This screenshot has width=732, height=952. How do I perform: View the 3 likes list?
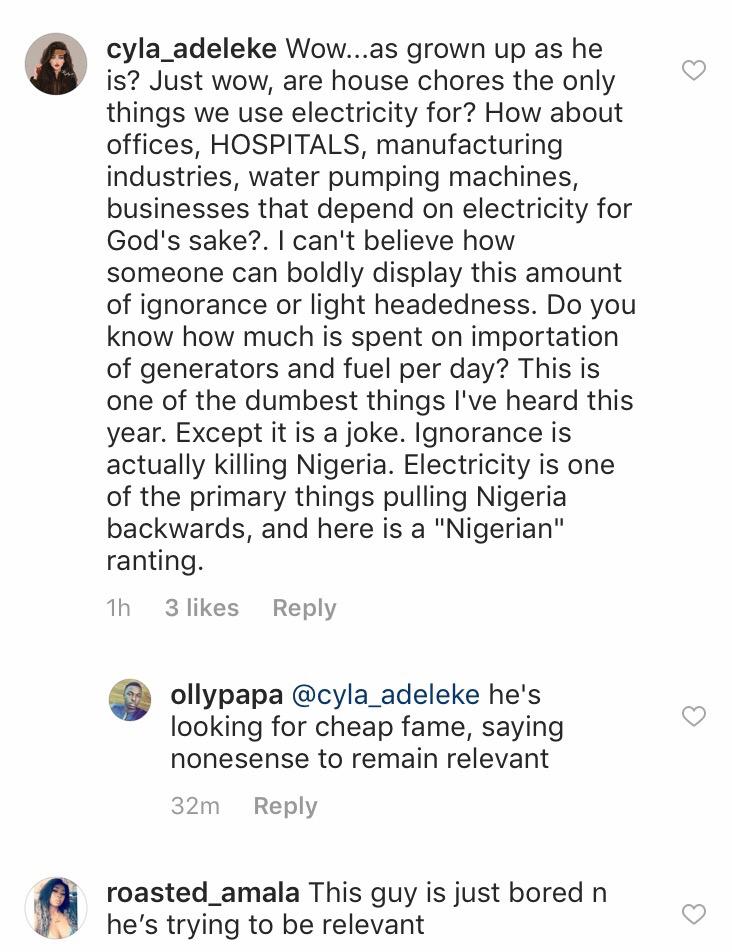202,608
